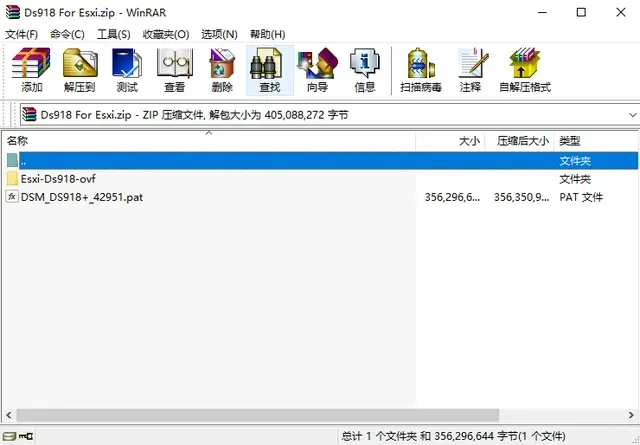Open the 帮助(H) menu
Viewport: 640px width, 445px height.
pos(267,34)
